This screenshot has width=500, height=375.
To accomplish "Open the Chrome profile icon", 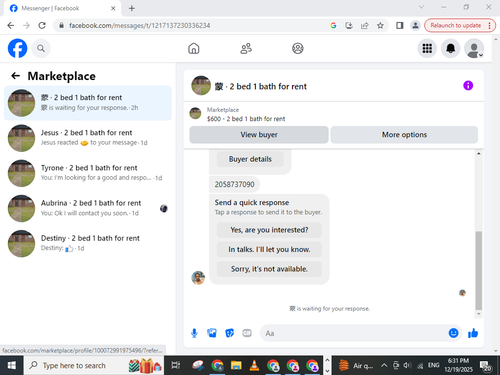I will (415, 26).
